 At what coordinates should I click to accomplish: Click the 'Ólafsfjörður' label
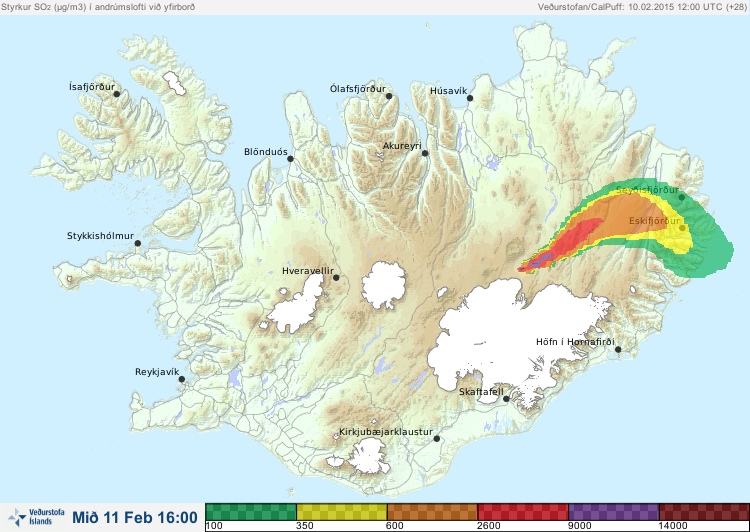(x=358, y=89)
